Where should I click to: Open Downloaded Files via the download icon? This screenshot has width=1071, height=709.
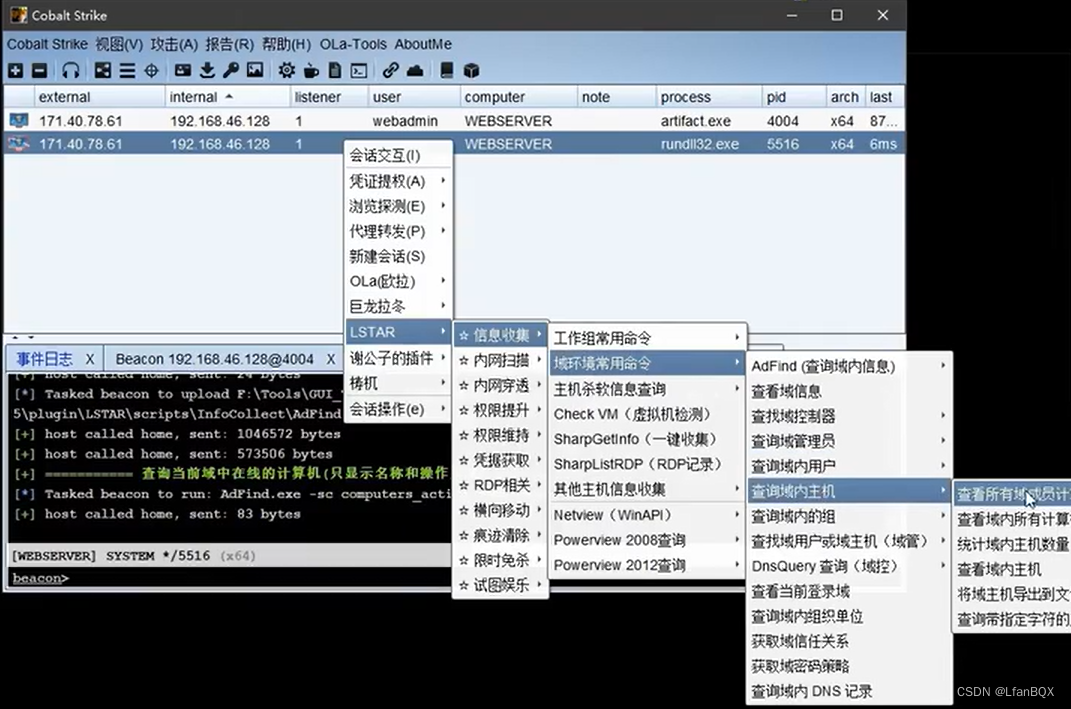click(207, 70)
